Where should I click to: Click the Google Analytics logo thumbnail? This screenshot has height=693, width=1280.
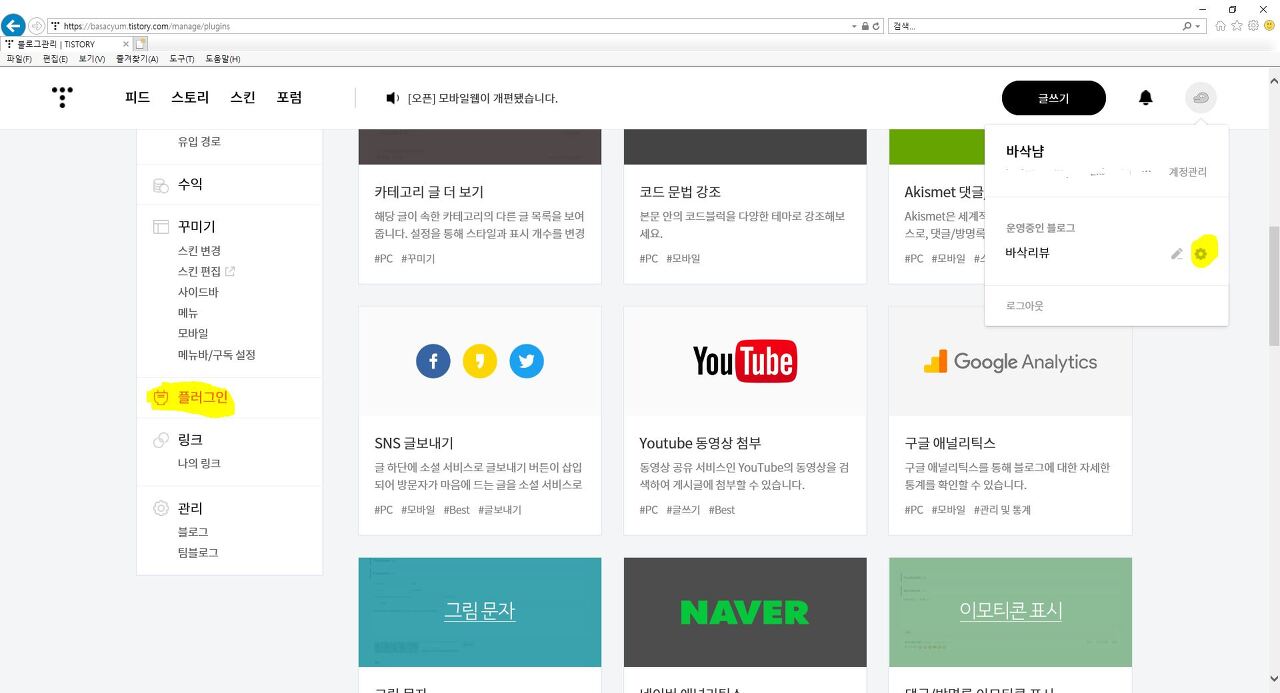coord(1010,361)
